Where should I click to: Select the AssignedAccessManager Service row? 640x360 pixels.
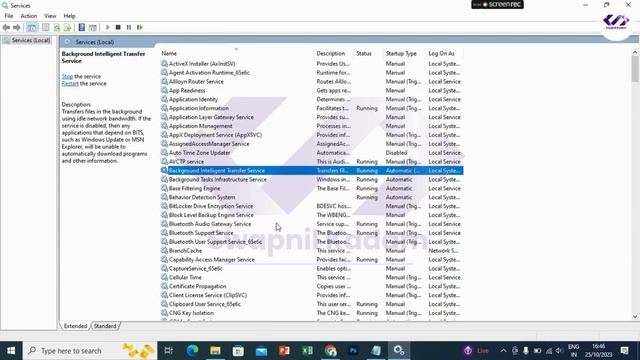click(x=311, y=144)
